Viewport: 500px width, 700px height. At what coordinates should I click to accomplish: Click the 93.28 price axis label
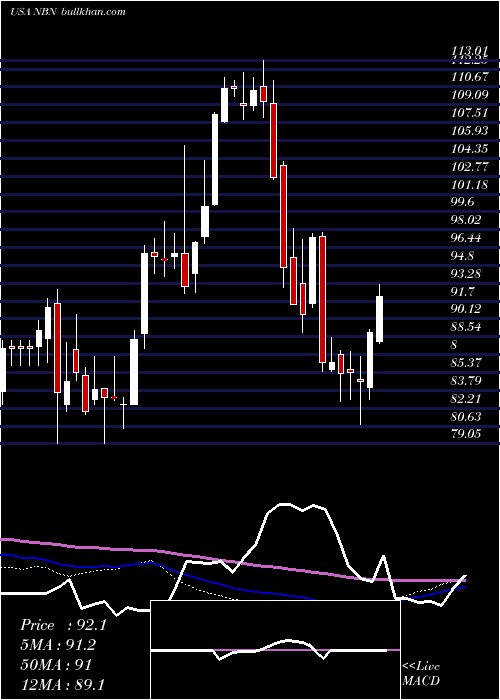(466, 273)
